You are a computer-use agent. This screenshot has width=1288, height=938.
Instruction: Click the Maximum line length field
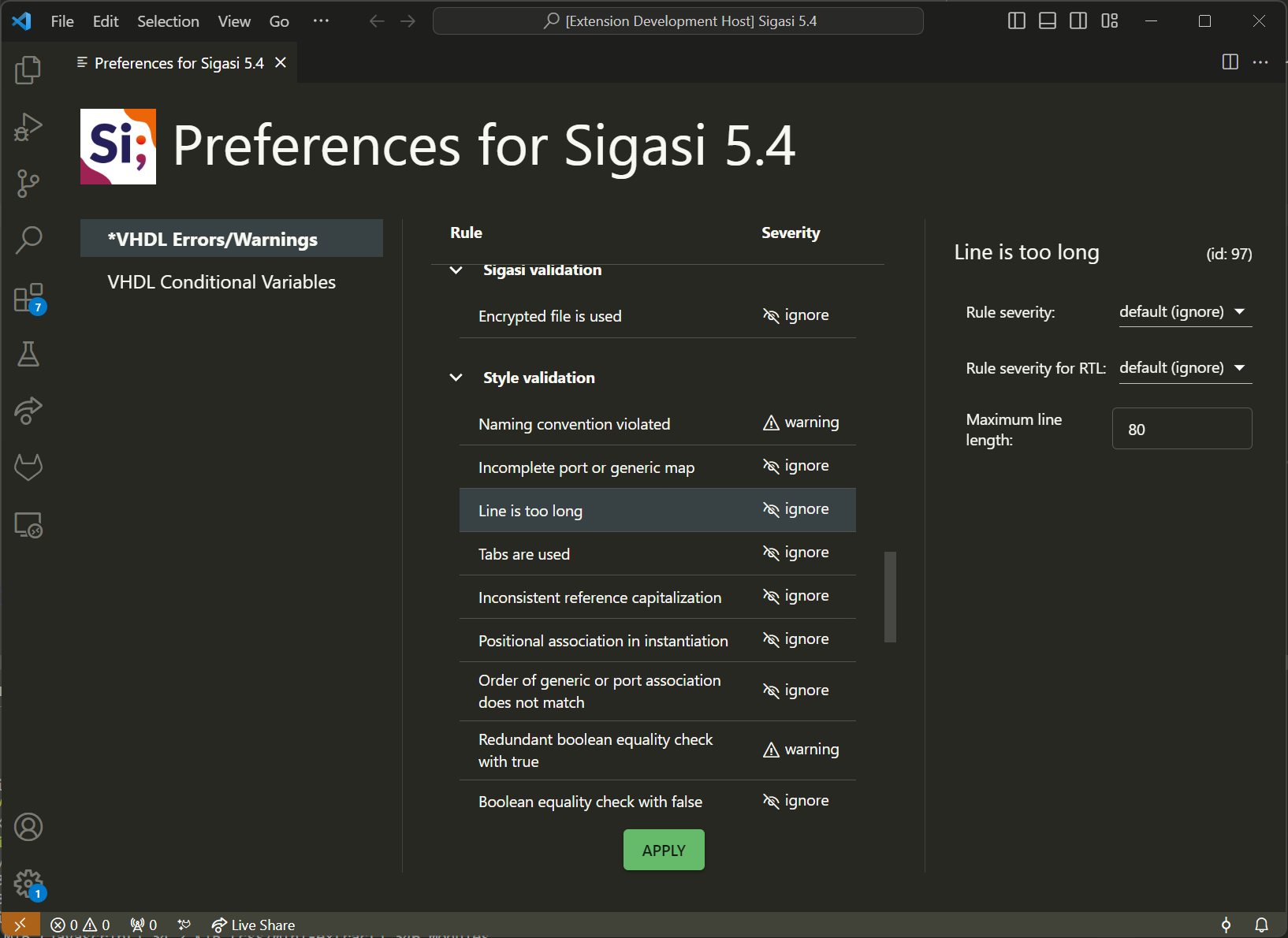pyautogui.click(x=1182, y=429)
